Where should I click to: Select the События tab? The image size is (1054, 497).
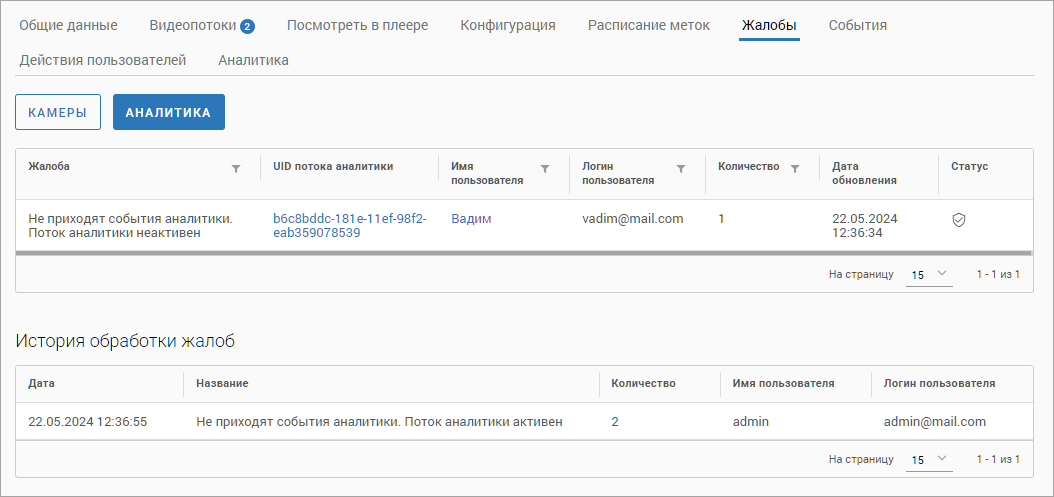pos(857,25)
